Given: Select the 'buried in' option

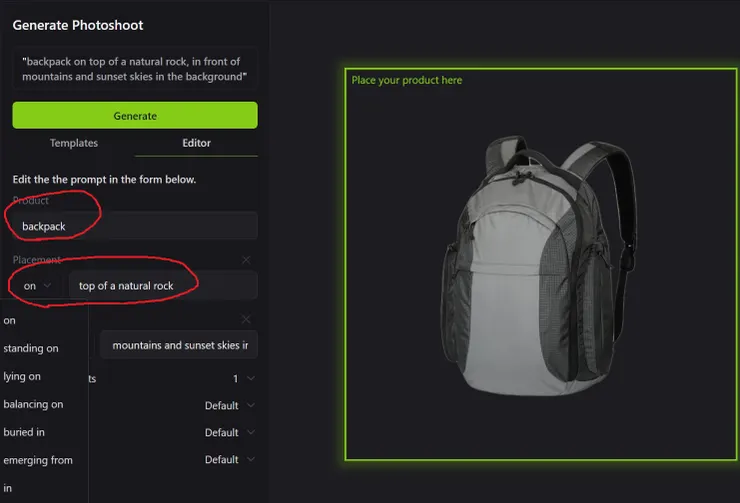Looking at the screenshot, I should (24, 432).
